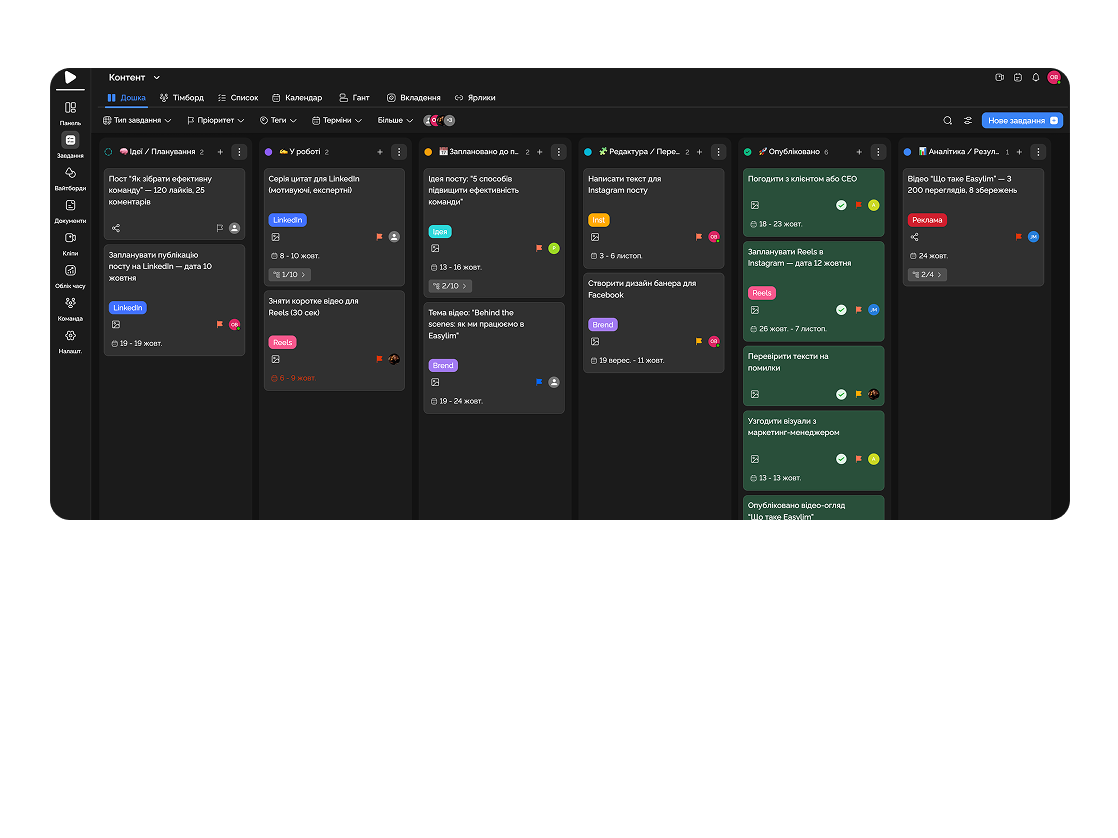Switch to the Календар tab
1118x838 pixels.
[297, 98]
